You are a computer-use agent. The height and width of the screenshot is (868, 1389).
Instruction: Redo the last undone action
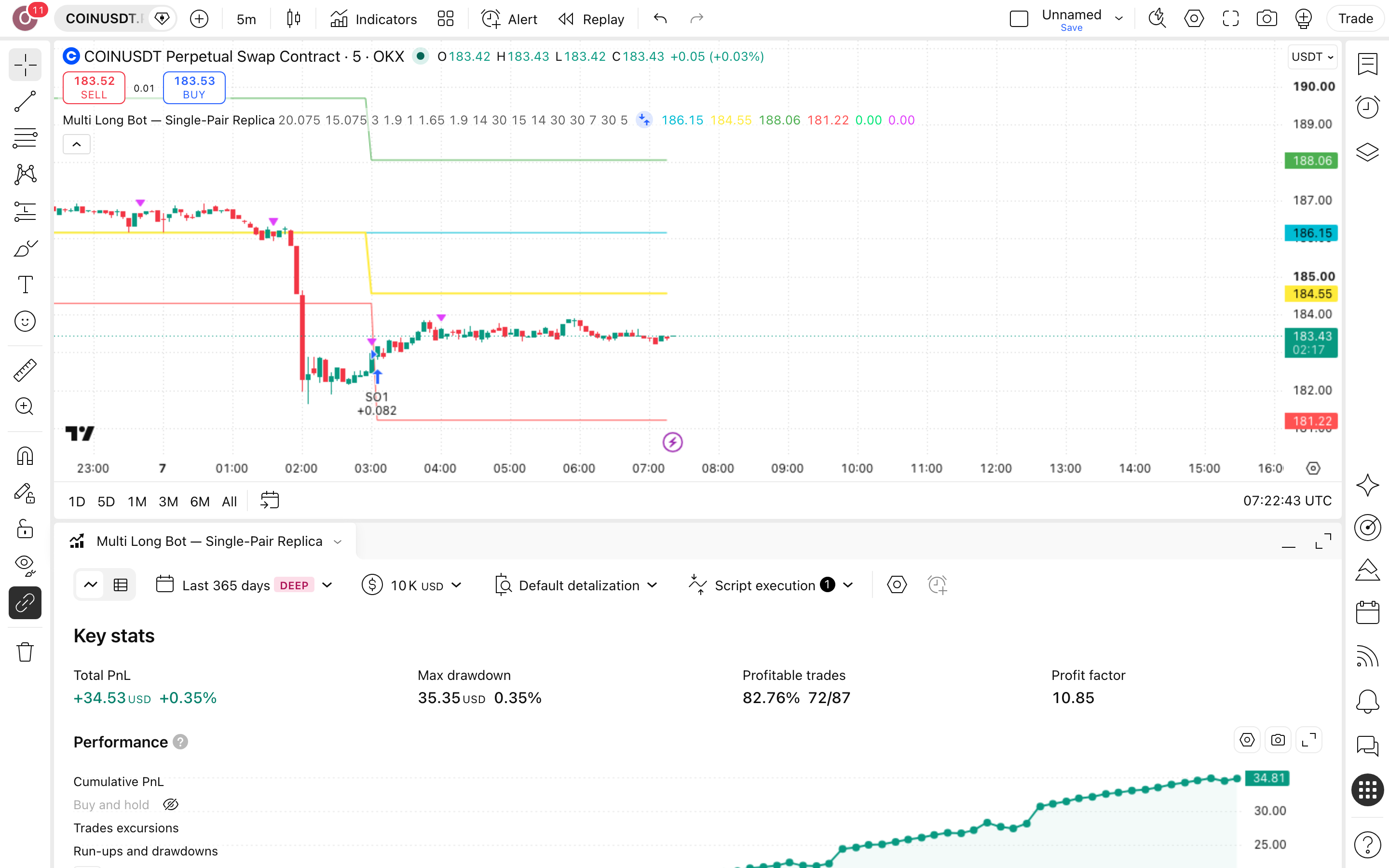(x=697, y=19)
